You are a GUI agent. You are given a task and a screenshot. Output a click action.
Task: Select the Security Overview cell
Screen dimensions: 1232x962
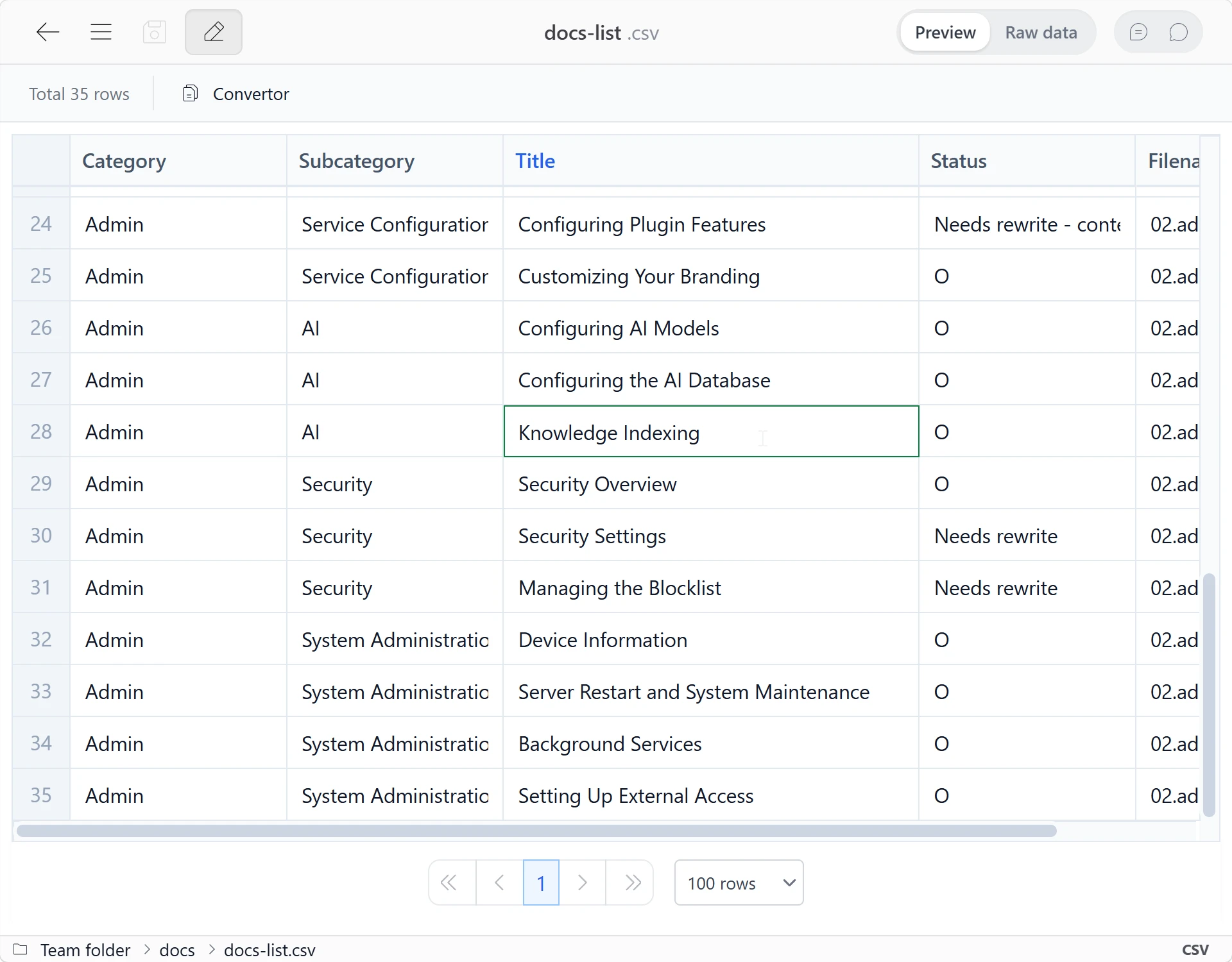[x=711, y=484]
